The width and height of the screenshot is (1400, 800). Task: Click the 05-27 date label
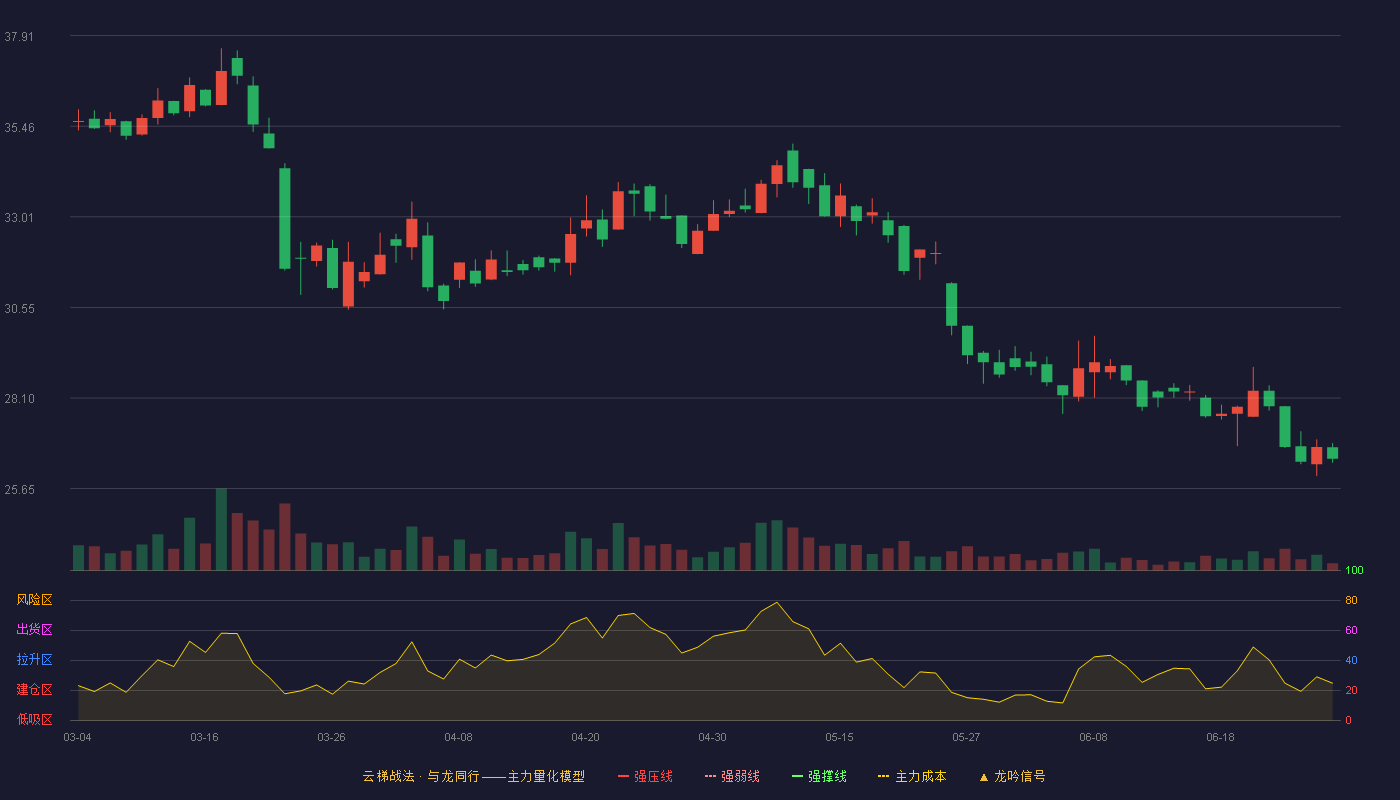(x=966, y=737)
